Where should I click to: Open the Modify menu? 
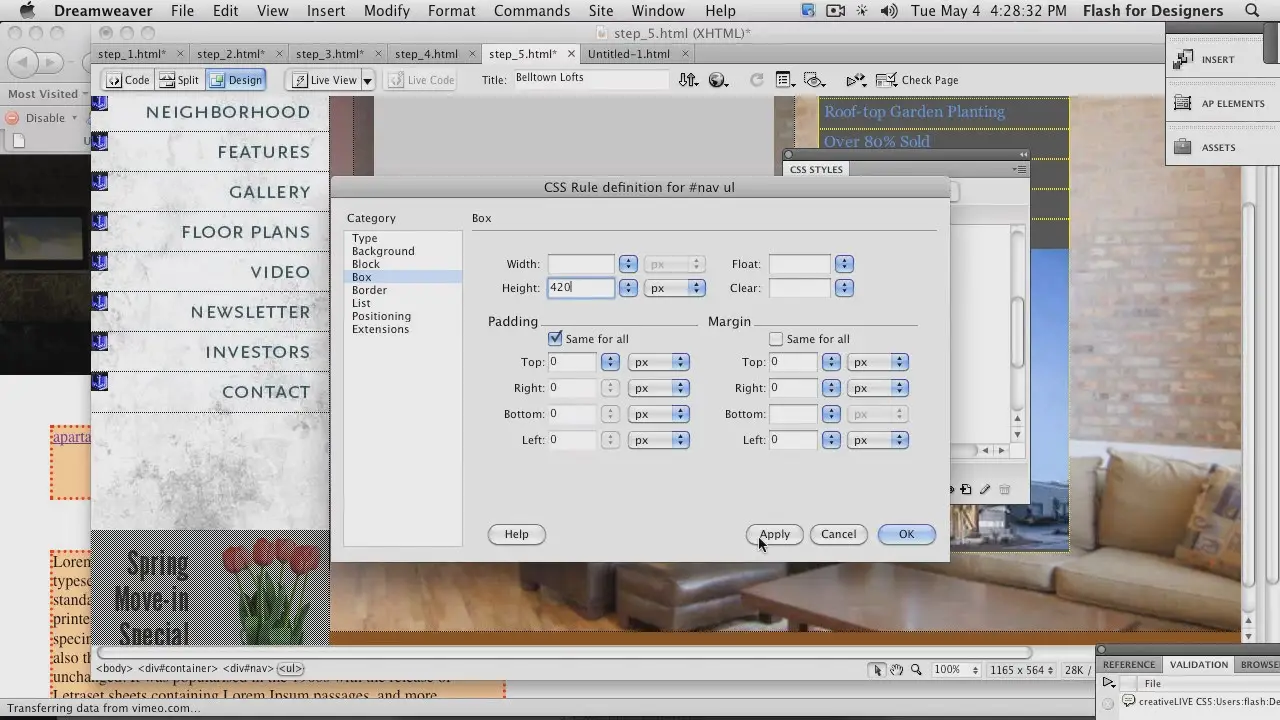pyautogui.click(x=387, y=11)
